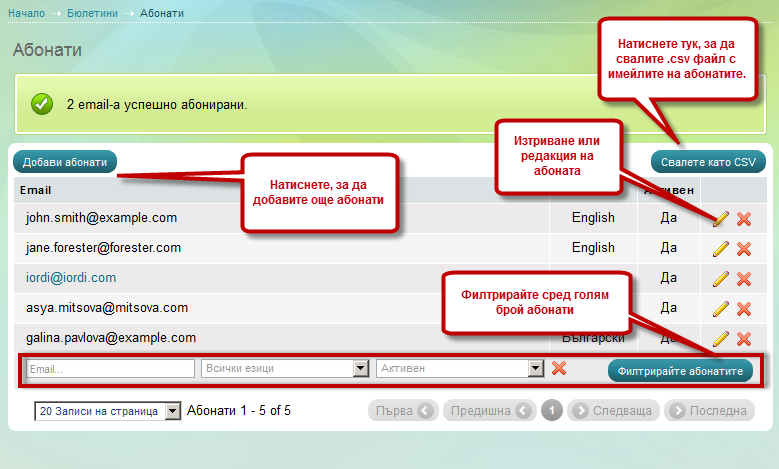Open the 'Всички езици' language dropdown
This screenshot has width=779, height=469.
(285, 369)
